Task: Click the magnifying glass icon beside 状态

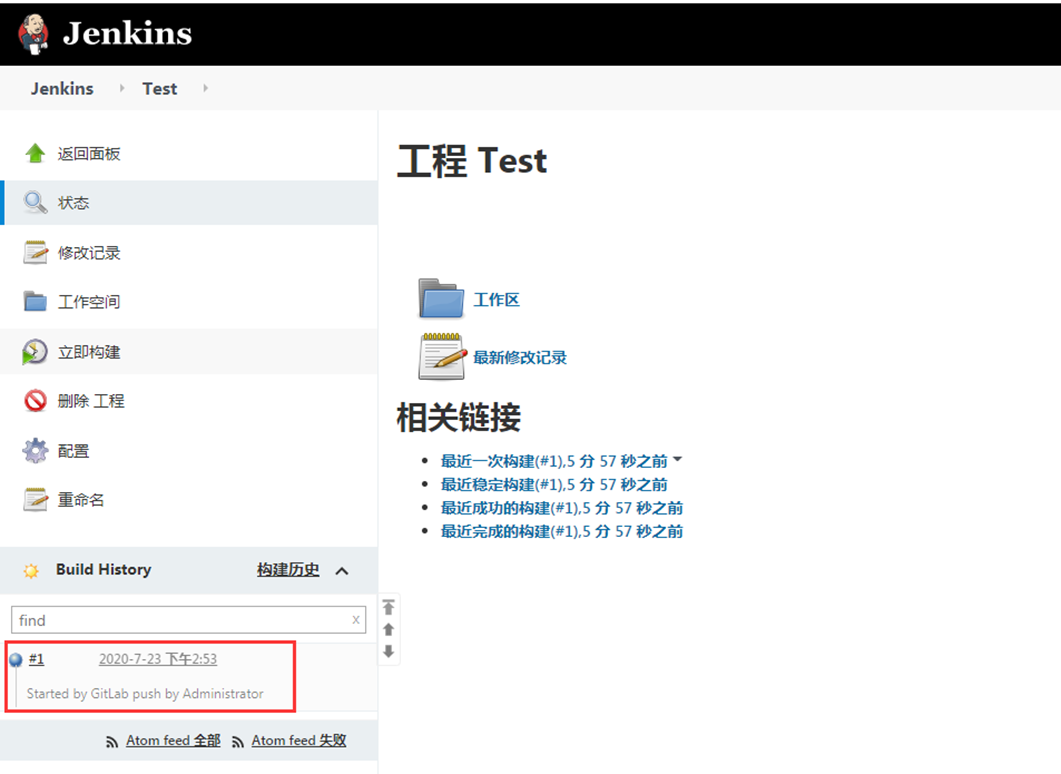Action: point(35,202)
